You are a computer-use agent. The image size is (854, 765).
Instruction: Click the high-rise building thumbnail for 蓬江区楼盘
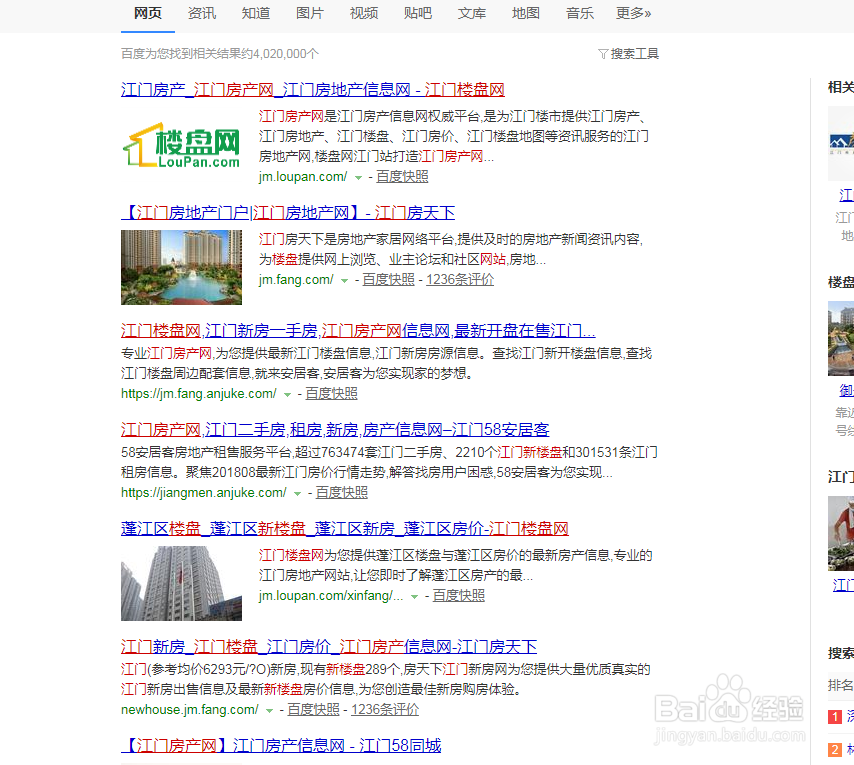(x=181, y=583)
